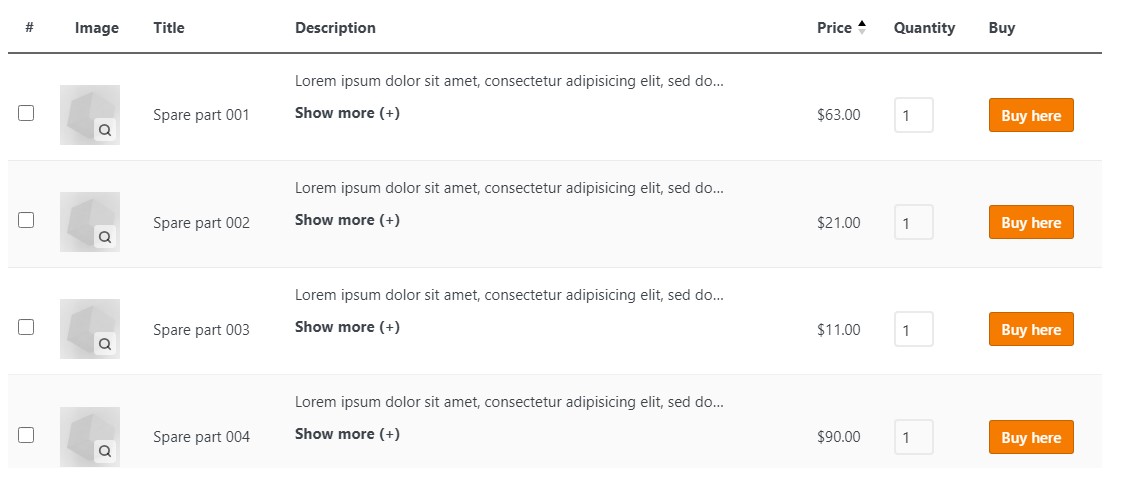This screenshot has width=1121, height=477.
Task: Expand Show more (+) for Spare part 004
Action: coord(347,434)
